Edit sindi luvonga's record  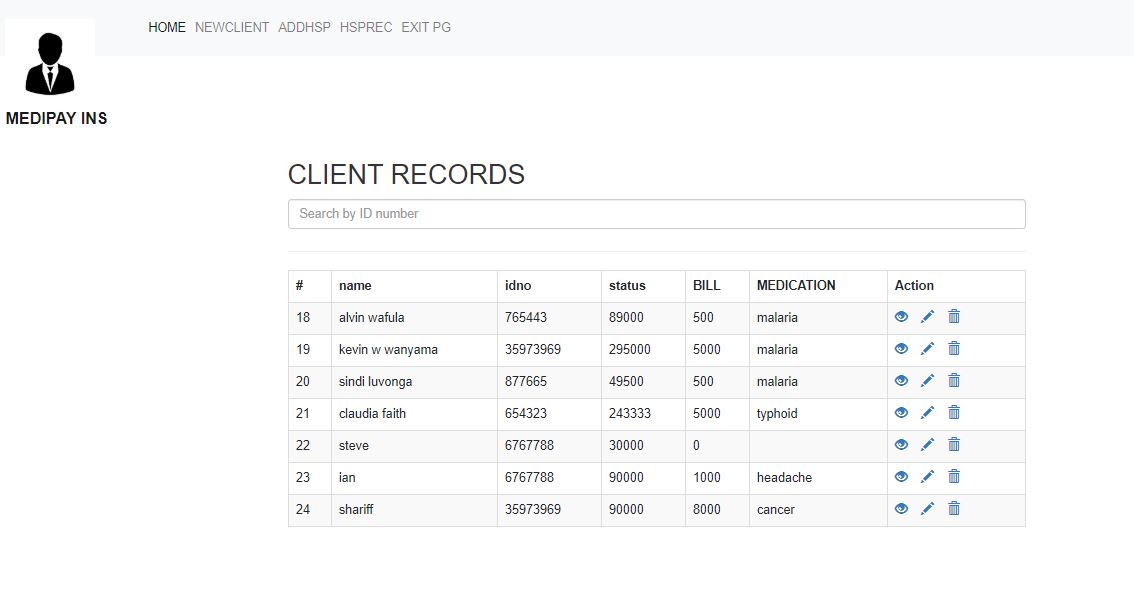(x=927, y=380)
